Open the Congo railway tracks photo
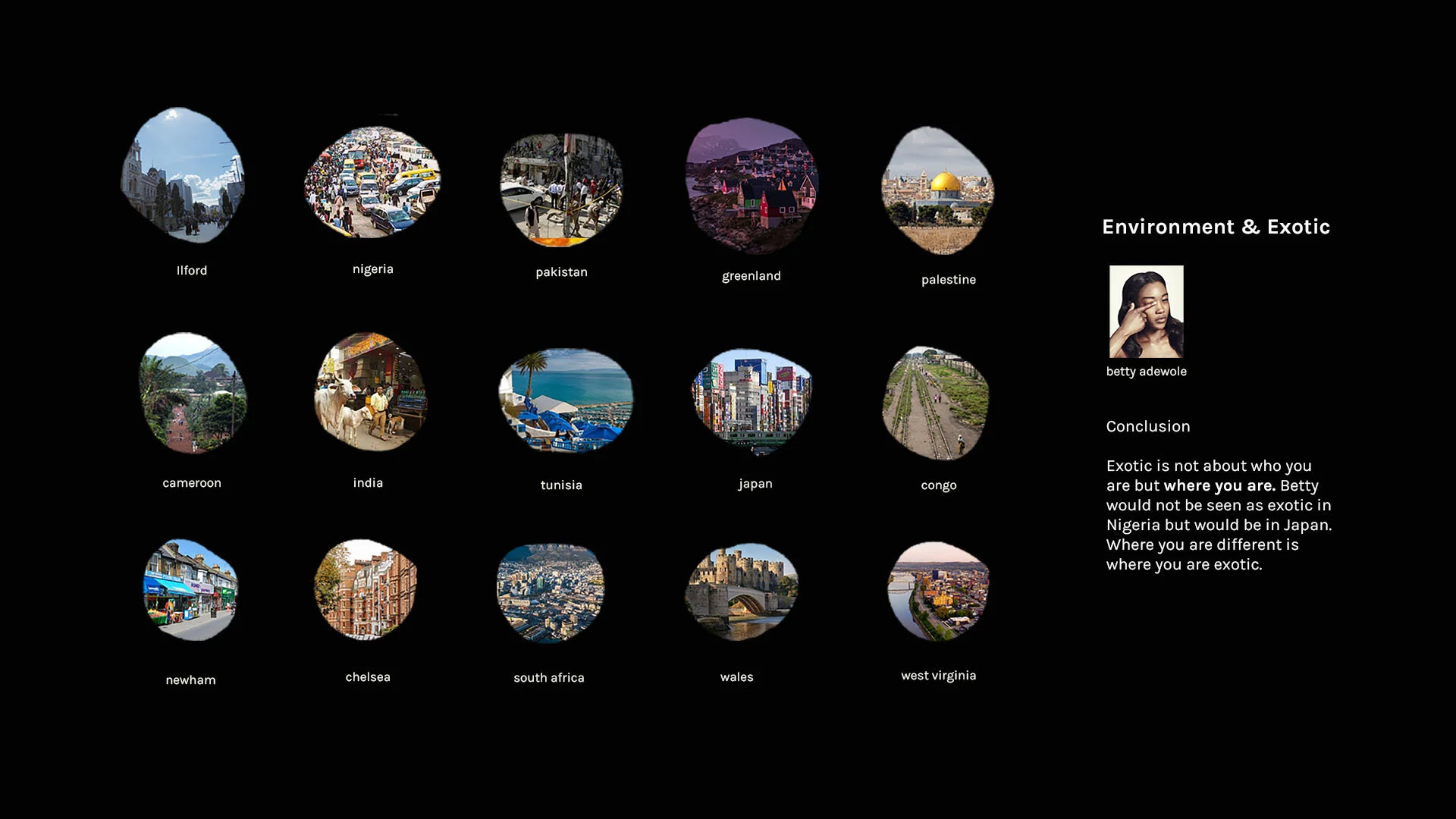Viewport: 1456px width, 819px height. click(936, 403)
